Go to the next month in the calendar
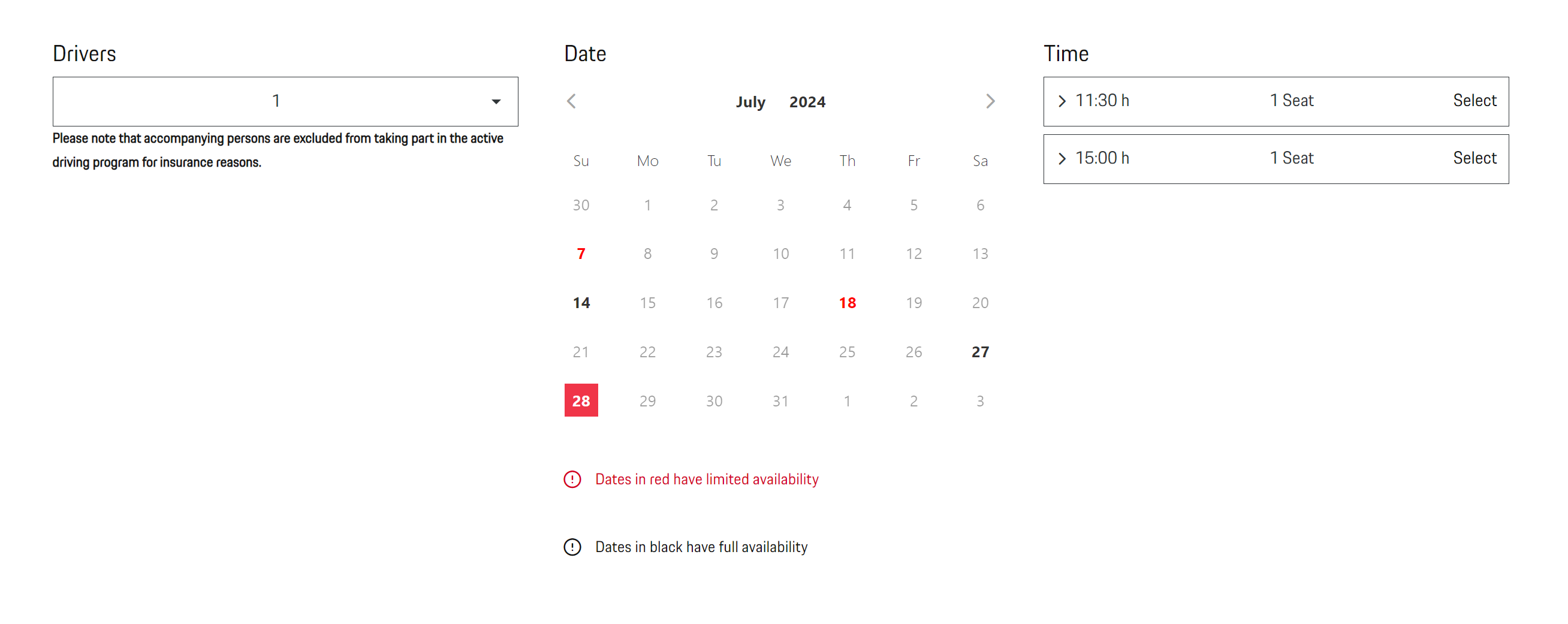The height and width of the screenshot is (624, 1568). tap(990, 101)
